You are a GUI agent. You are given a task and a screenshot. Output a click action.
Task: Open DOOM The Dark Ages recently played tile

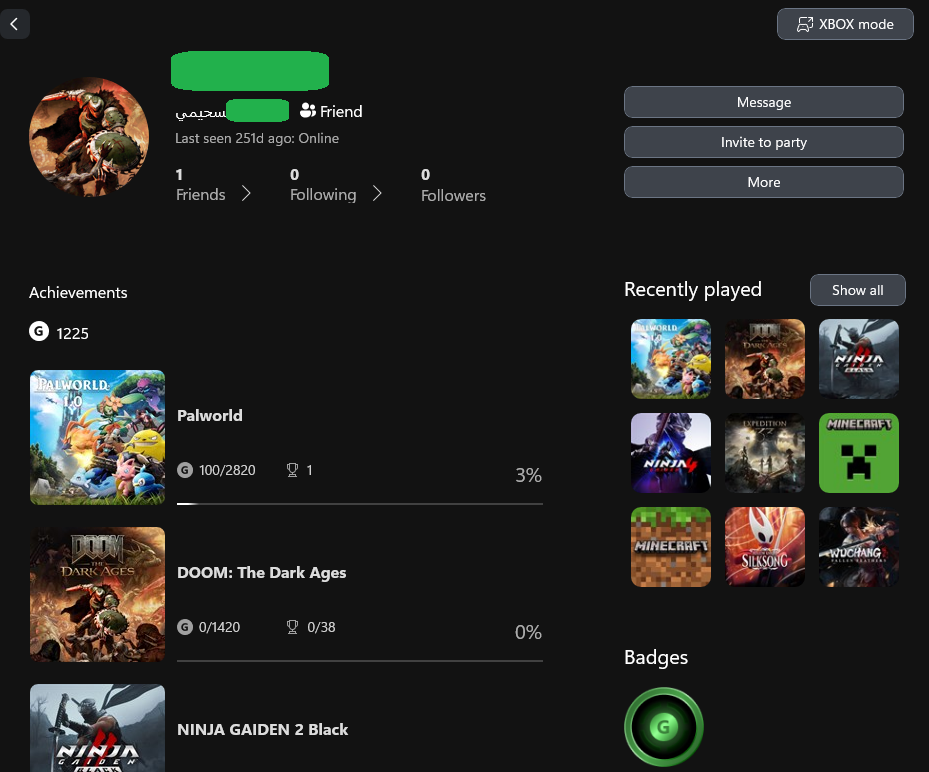pyautogui.click(x=765, y=359)
